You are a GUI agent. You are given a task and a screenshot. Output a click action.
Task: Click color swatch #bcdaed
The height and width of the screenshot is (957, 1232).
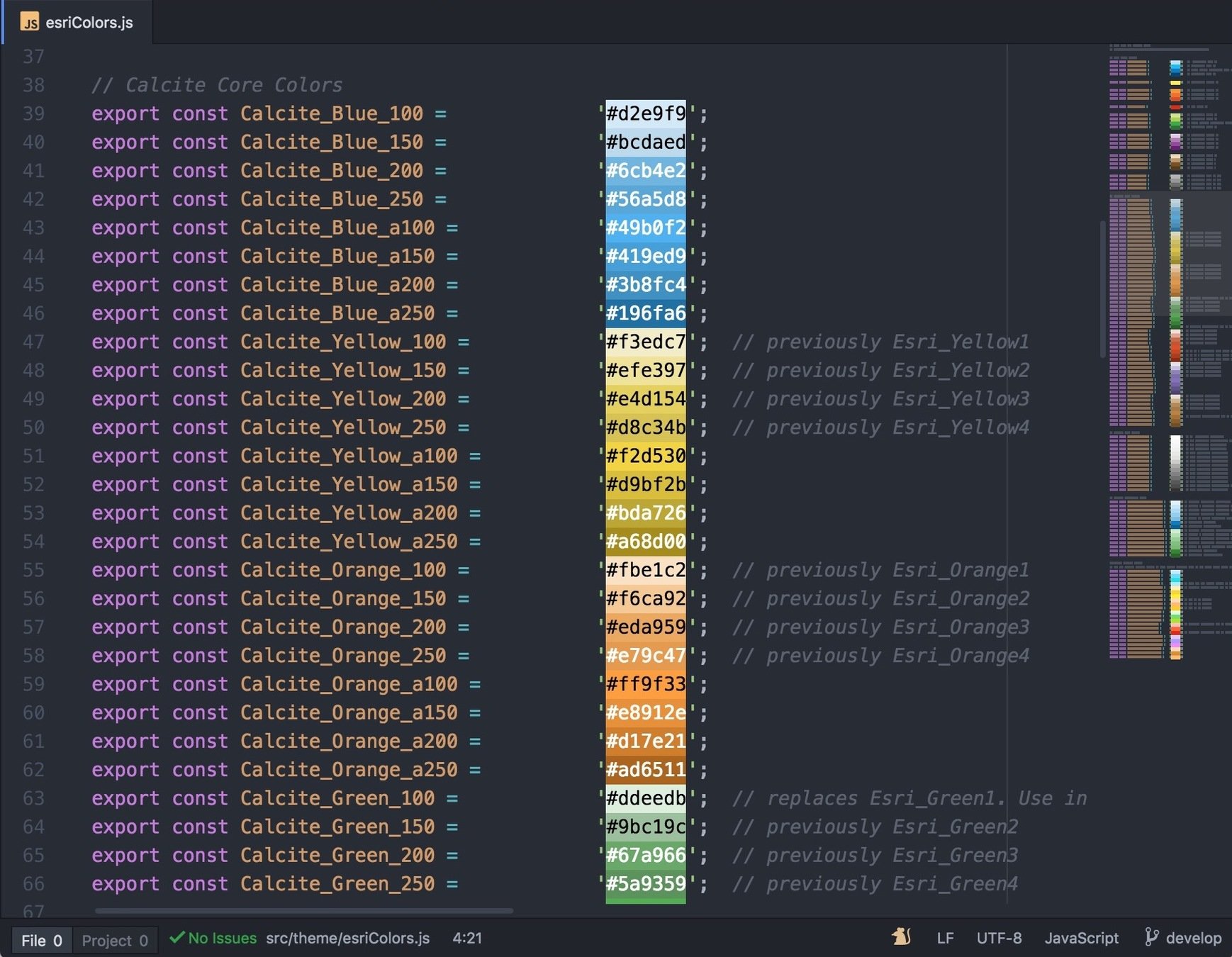pos(646,142)
